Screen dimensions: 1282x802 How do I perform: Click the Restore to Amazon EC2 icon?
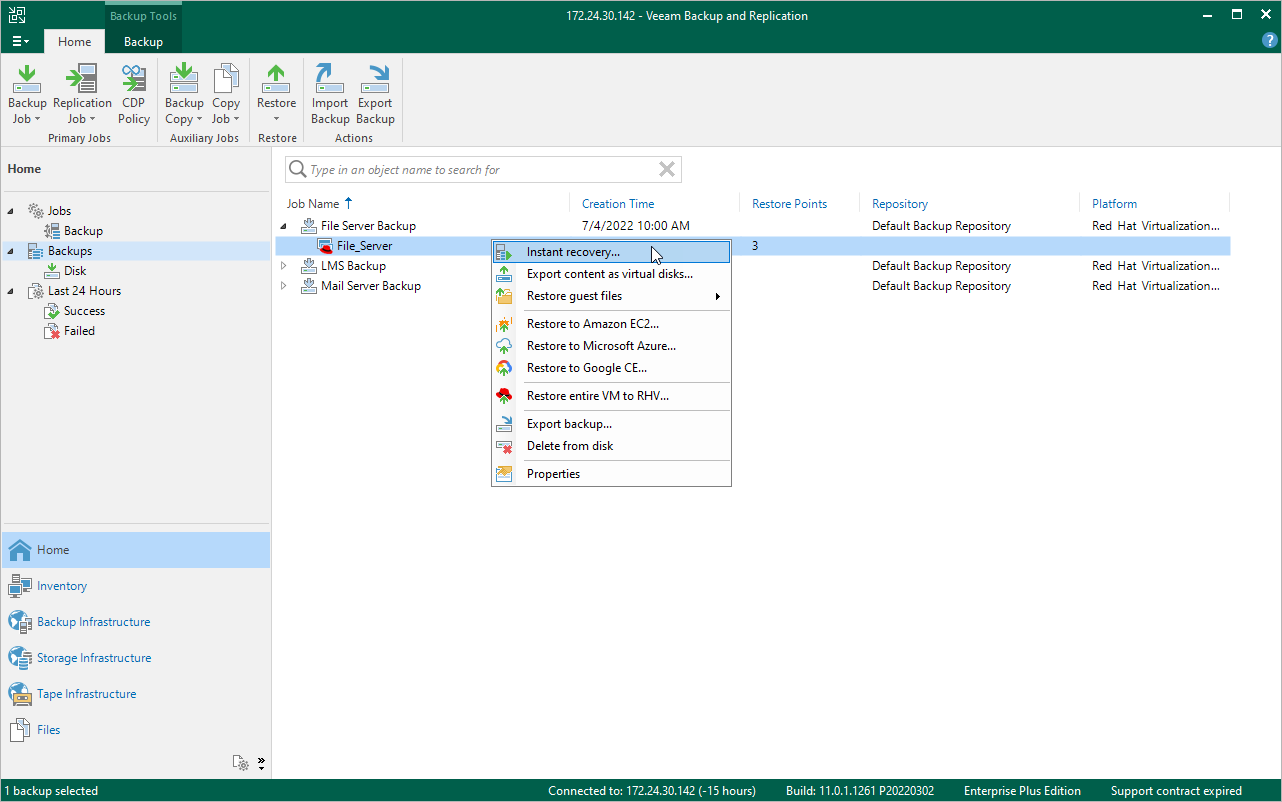pyautogui.click(x=504, y=324)
